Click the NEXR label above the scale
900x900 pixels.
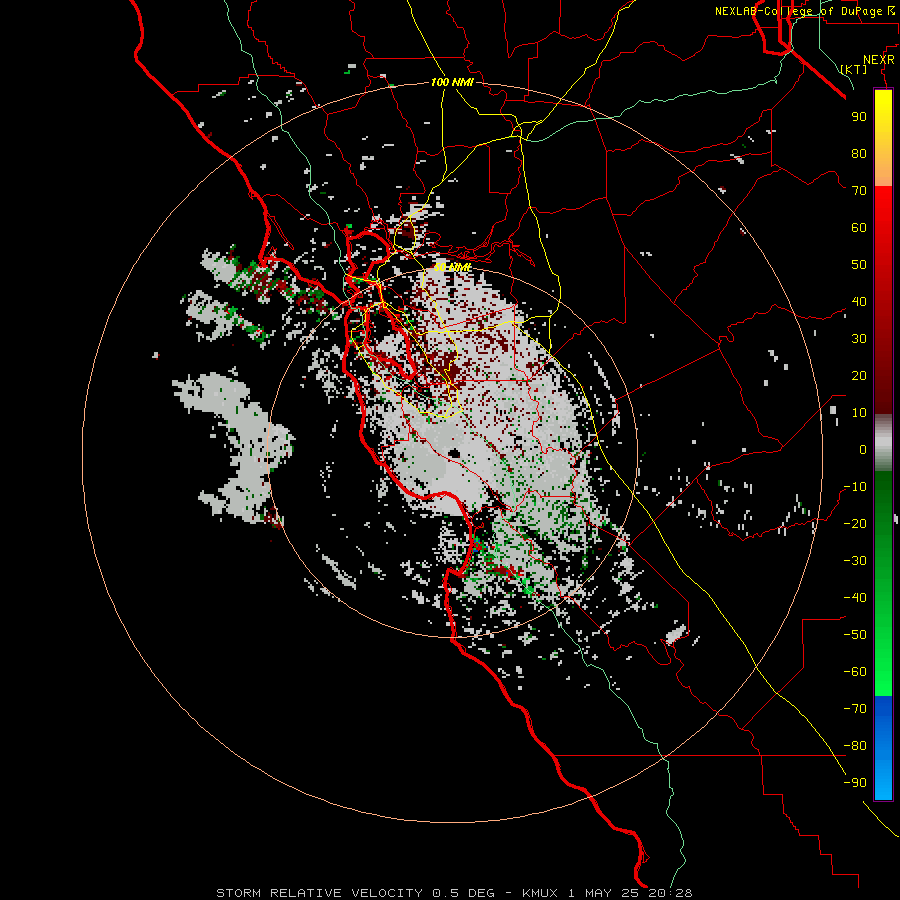click(878, 60)
